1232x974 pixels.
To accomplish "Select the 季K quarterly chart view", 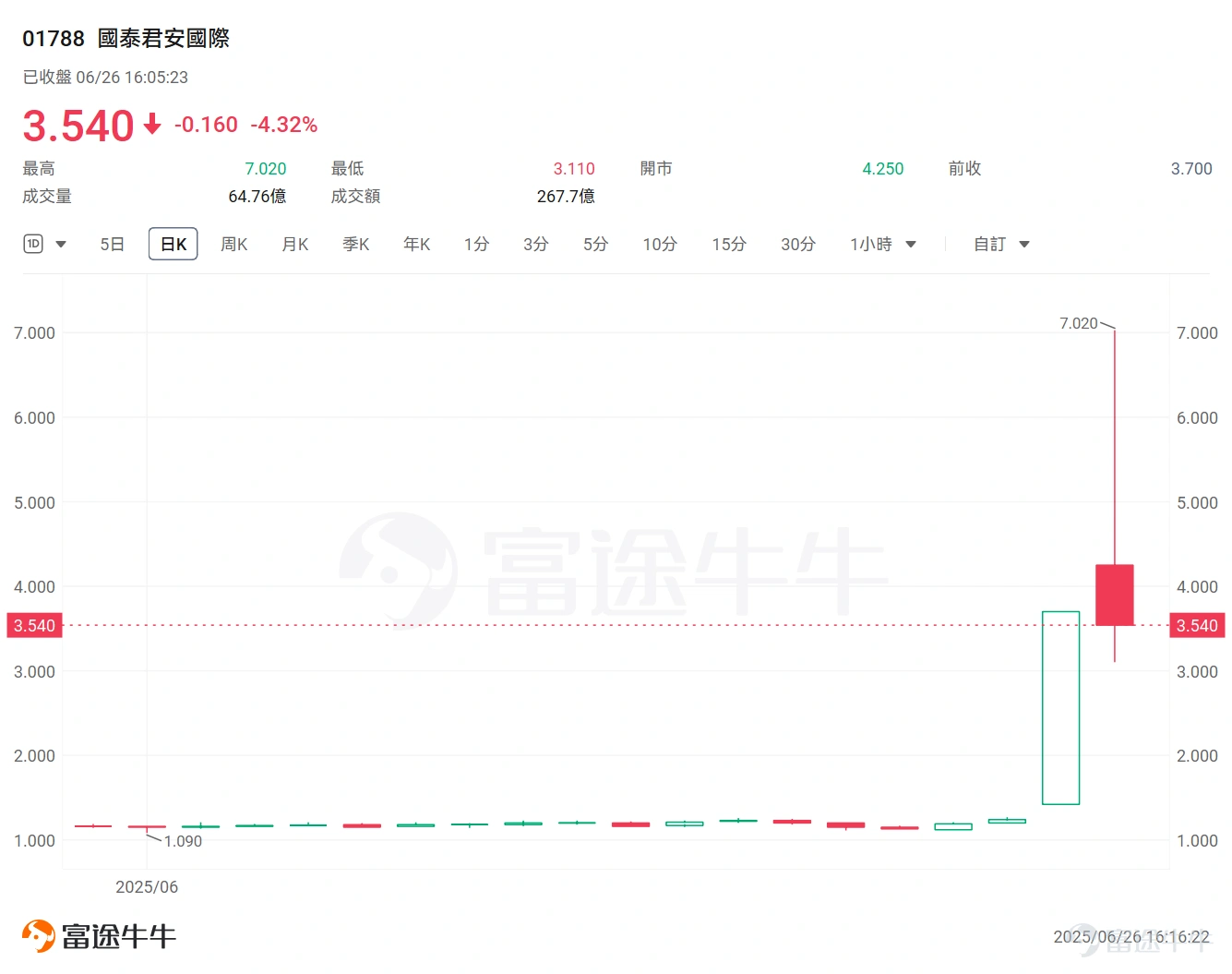I will tap(355, 244).
